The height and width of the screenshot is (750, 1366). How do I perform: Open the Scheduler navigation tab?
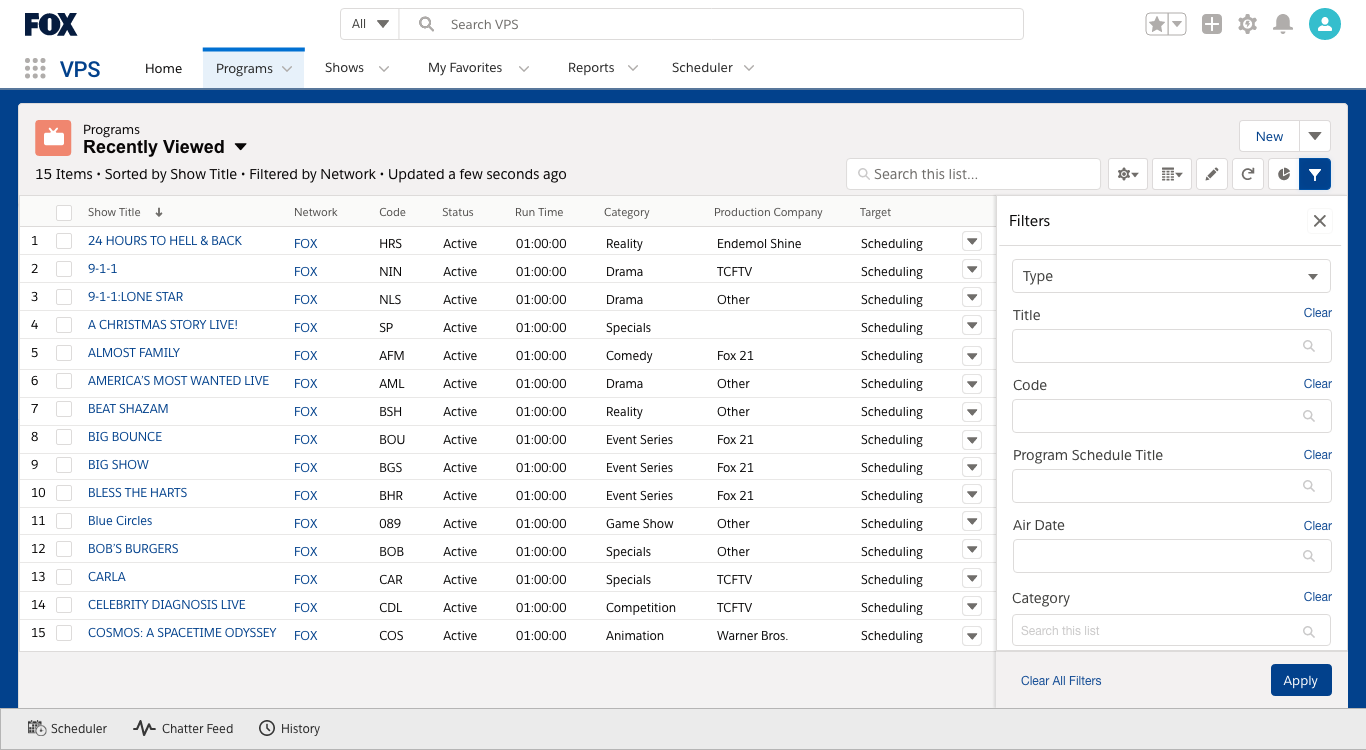(x=702, y=68)
